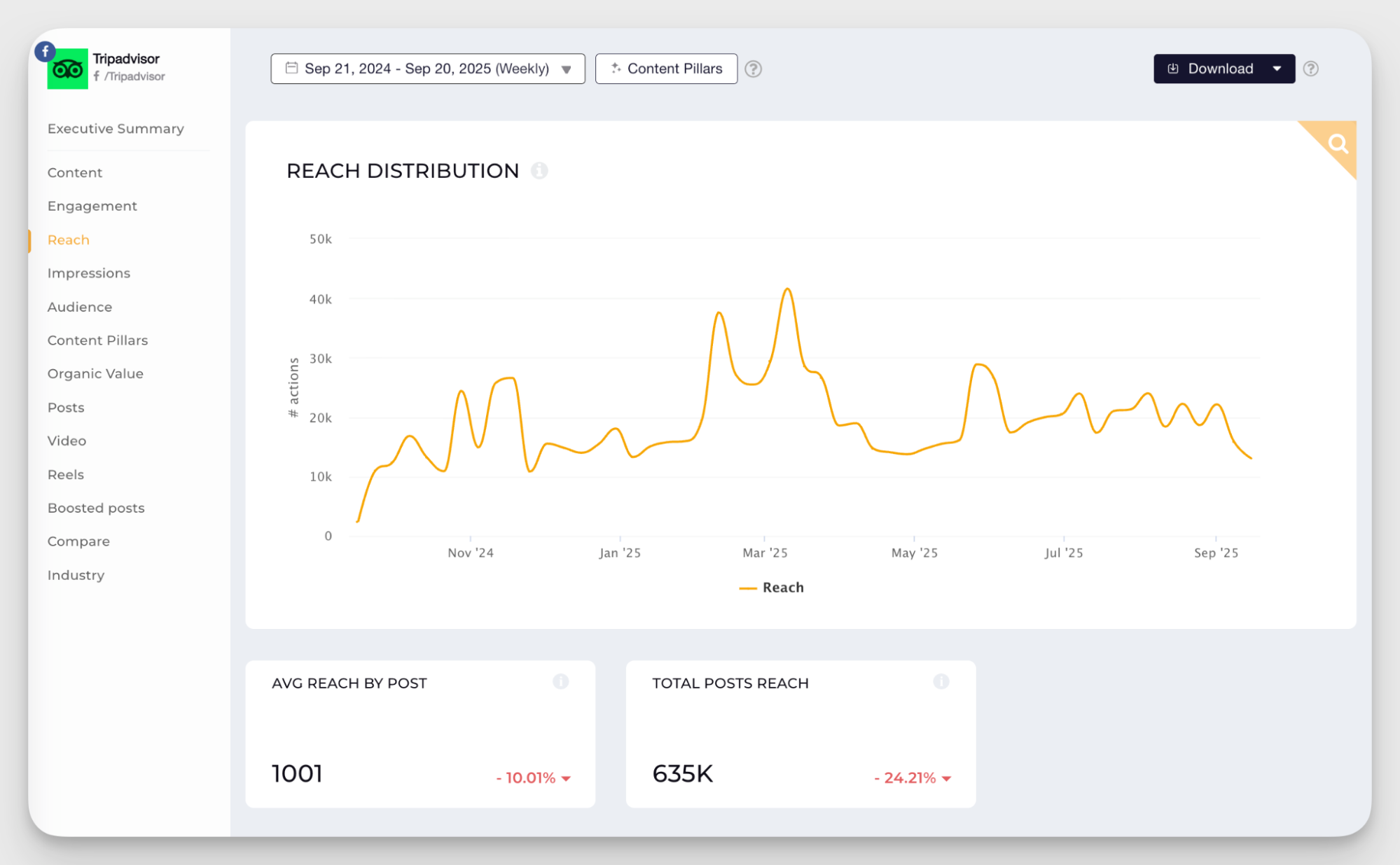1400x865 pixels.
Task: Open Boosted posts in the sidebar
Action: tap(96, 508)
